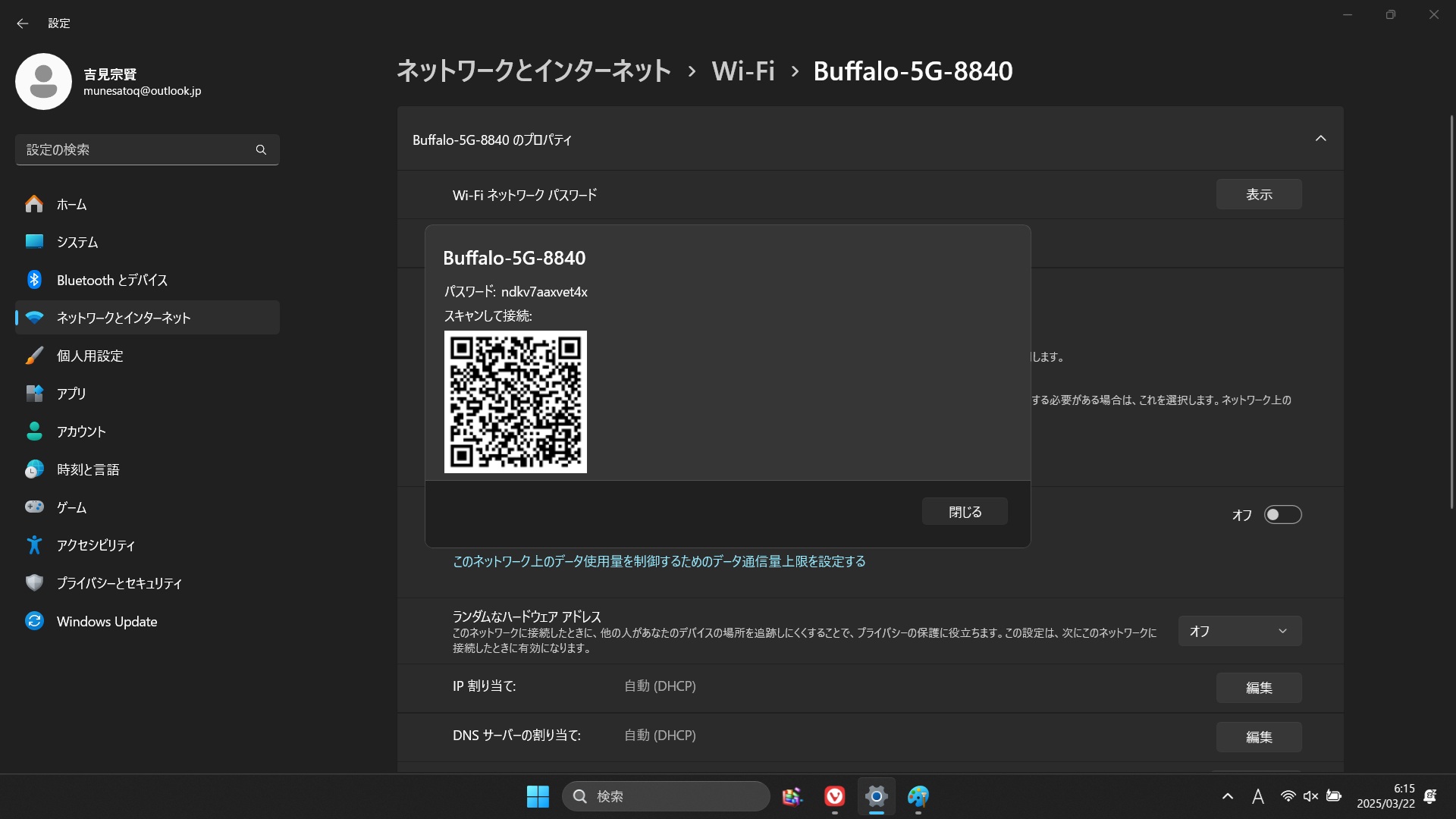Click the Wi-Fi QR code image

click(515, 401)
